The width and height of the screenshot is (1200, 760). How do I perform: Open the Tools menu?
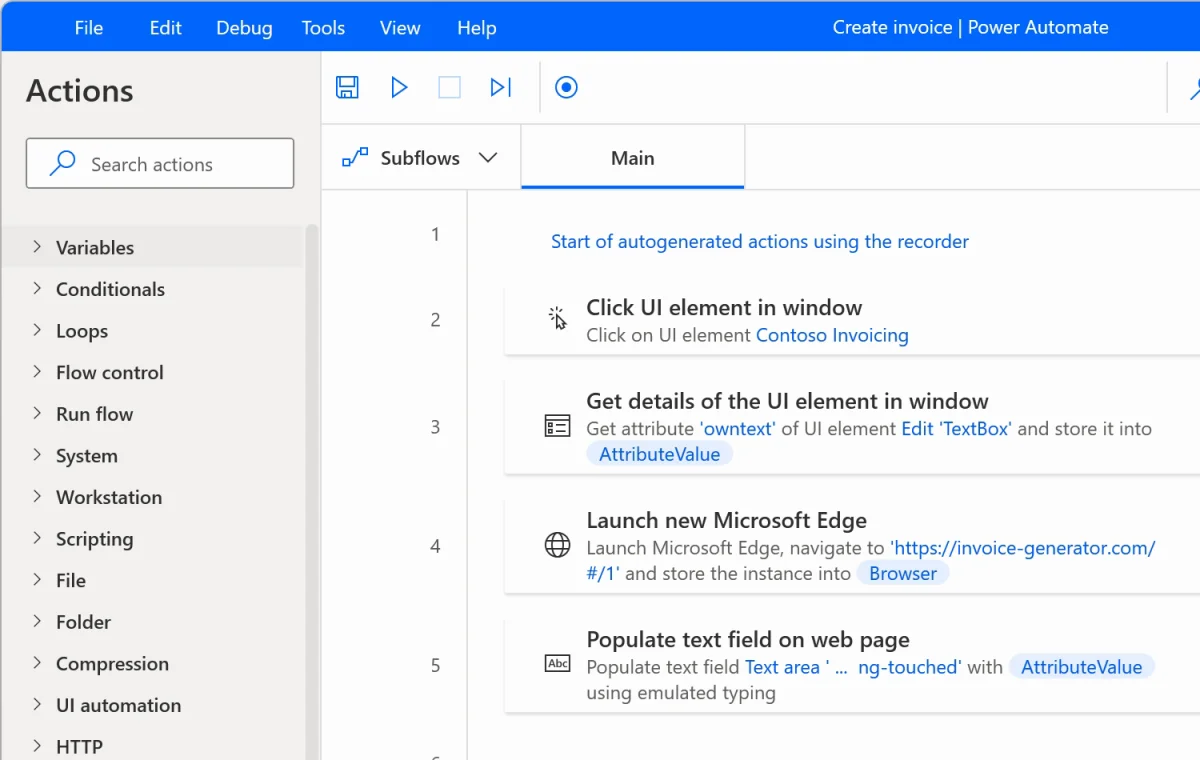point(323,27)
